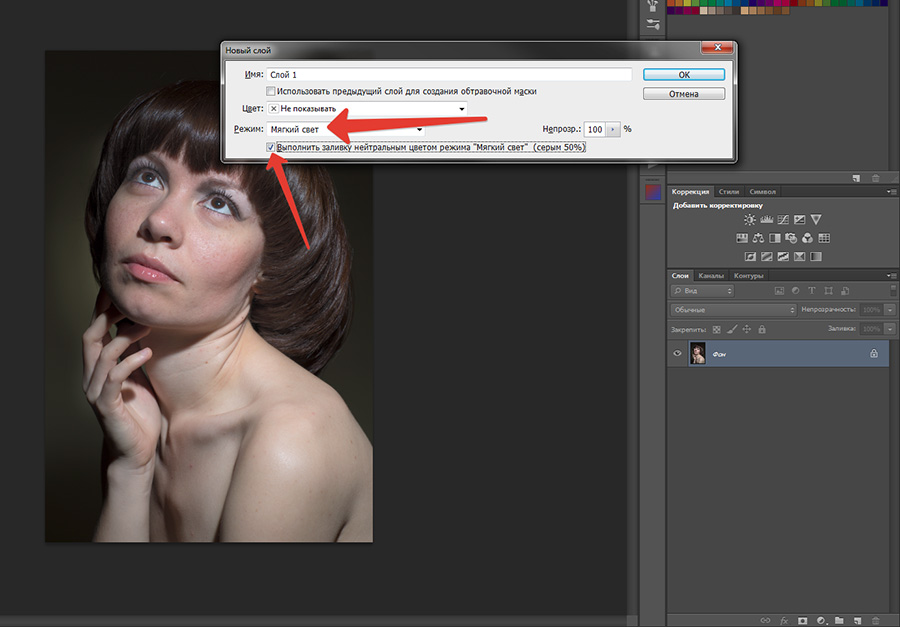Click the add layer mask icon

point(802,620)
